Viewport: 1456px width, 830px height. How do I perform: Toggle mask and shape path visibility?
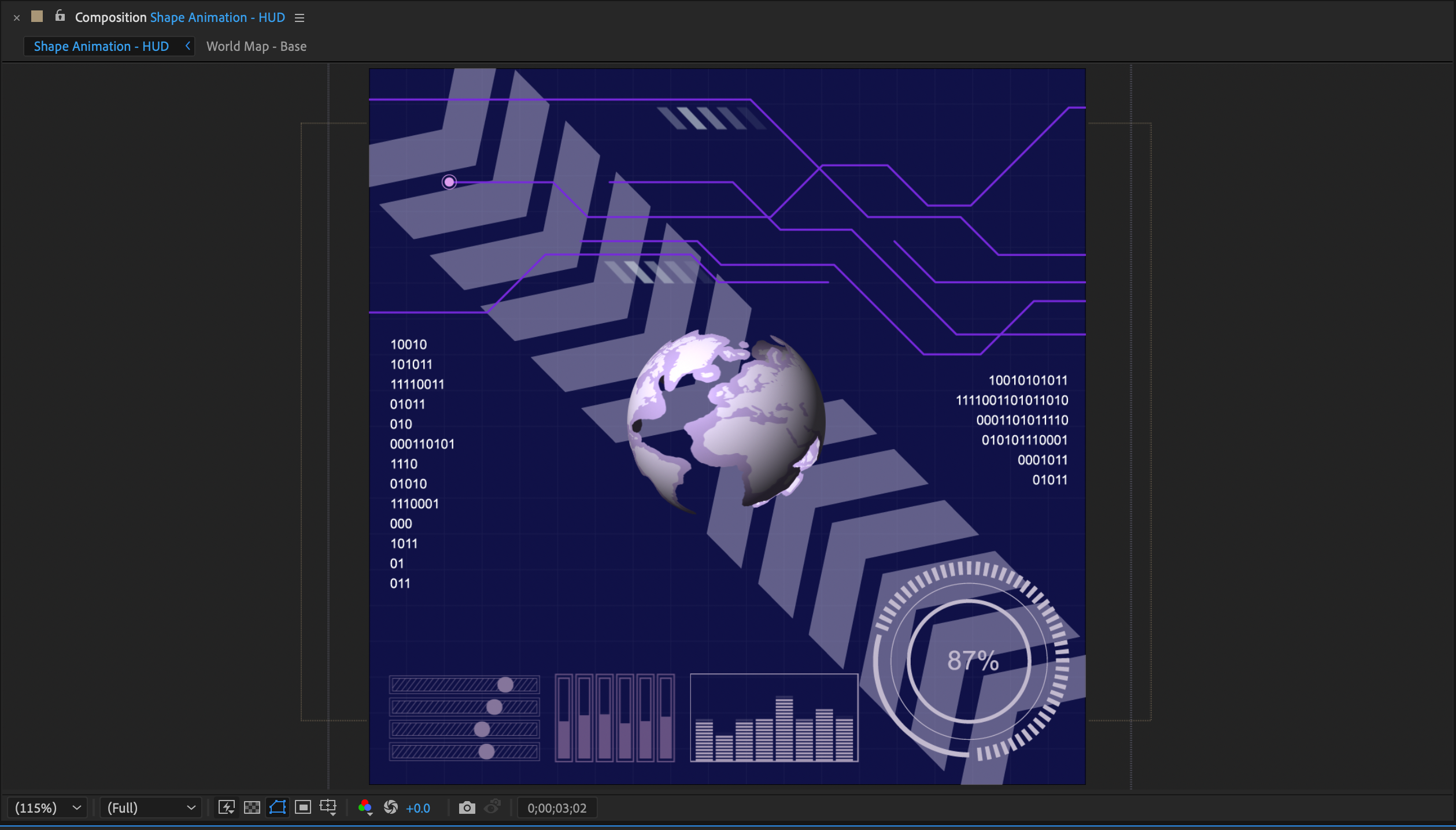[277, 807]
